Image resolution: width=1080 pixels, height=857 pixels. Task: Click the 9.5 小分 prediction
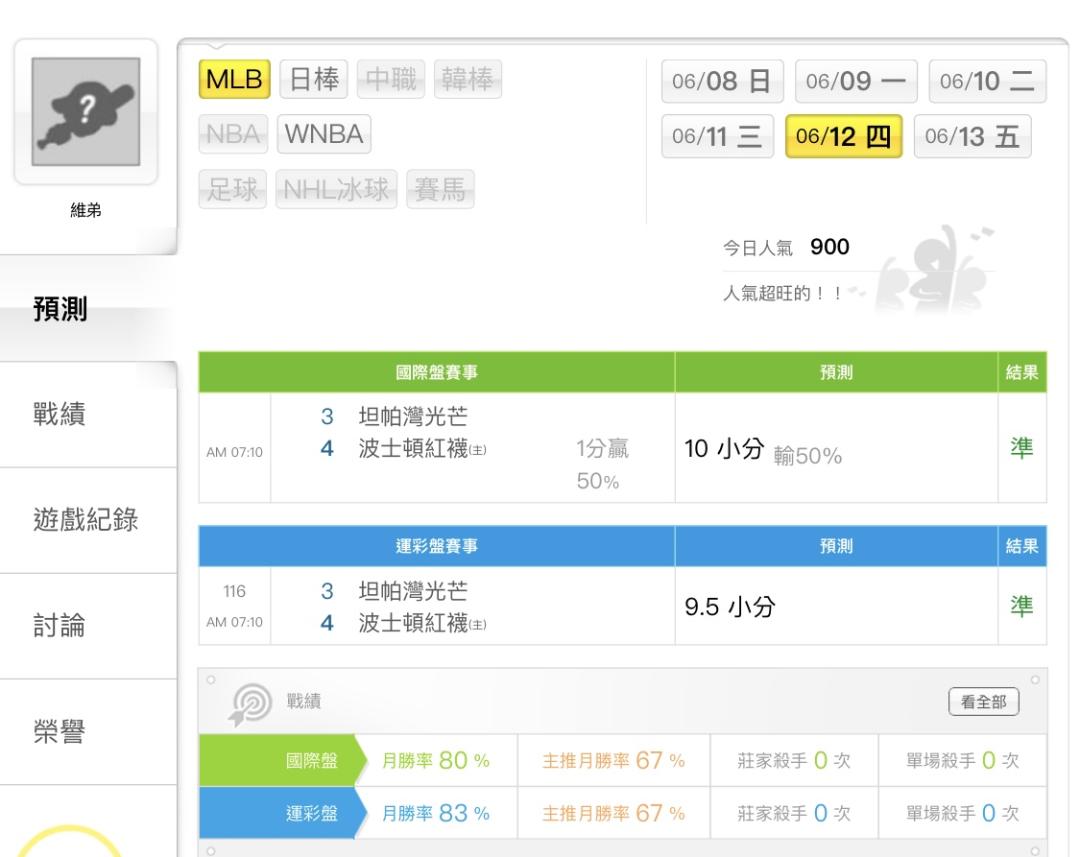point(730,607)
